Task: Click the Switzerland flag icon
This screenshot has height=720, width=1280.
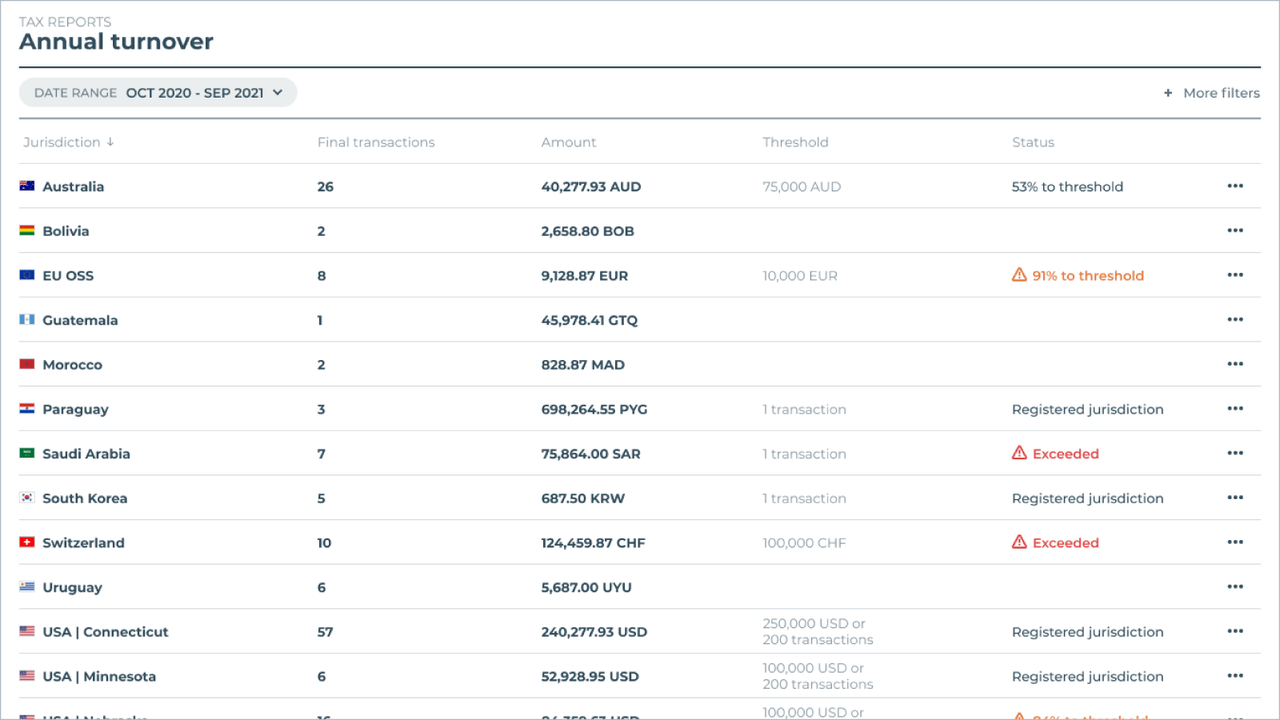Action: coord(27,543)
